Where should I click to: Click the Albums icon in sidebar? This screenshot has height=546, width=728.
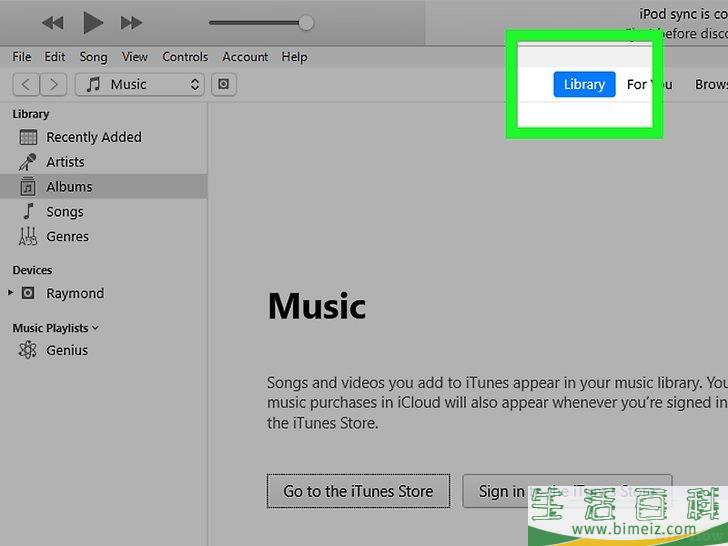tap(28, 187)
